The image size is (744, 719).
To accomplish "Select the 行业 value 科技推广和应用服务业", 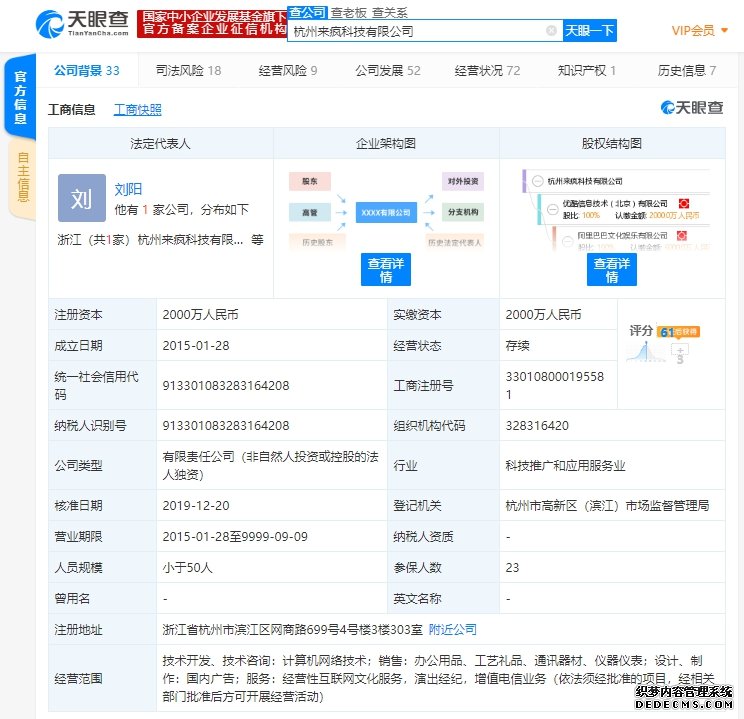I will point(565,466).
